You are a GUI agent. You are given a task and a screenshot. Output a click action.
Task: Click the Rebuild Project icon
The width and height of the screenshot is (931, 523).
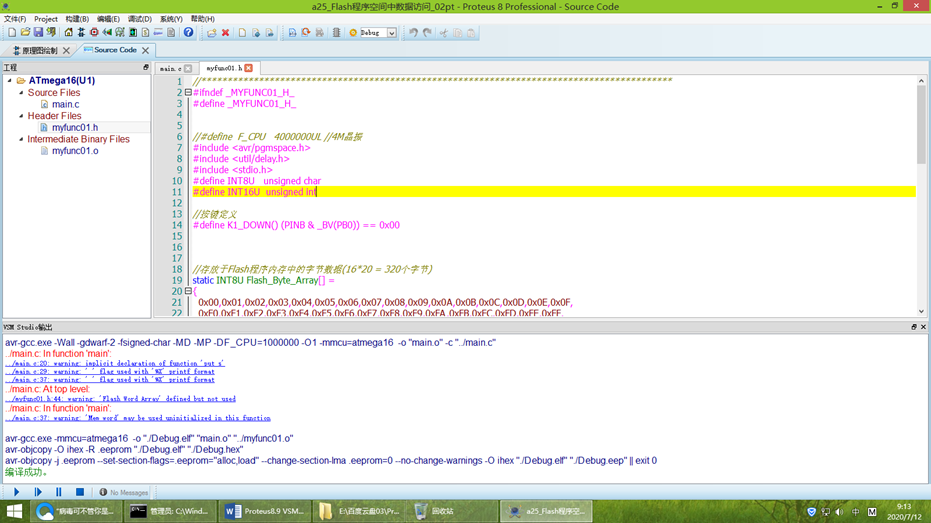coord(306,33)
